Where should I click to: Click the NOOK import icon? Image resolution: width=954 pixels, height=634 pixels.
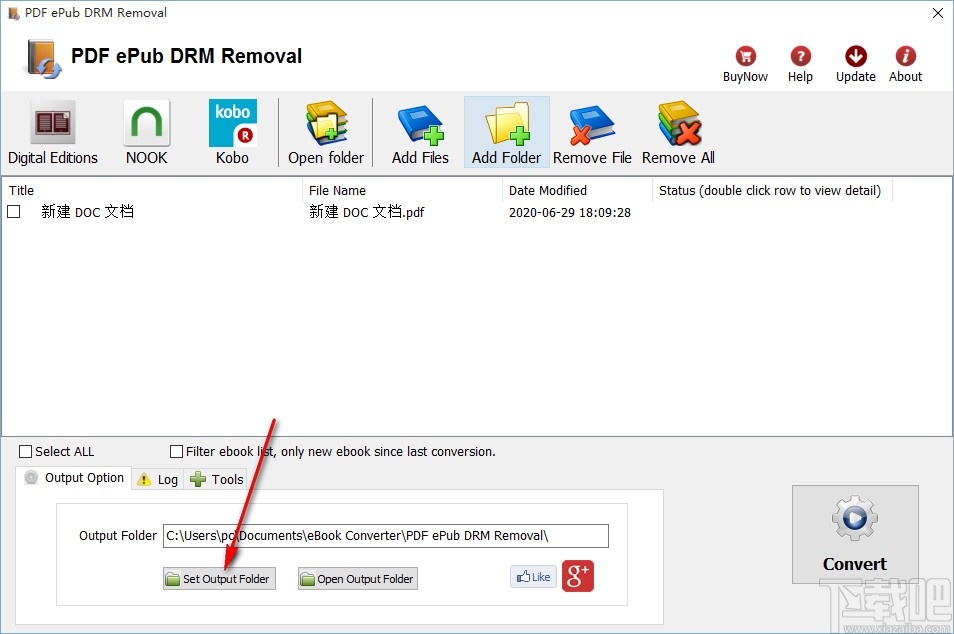[x=147, y=133]
